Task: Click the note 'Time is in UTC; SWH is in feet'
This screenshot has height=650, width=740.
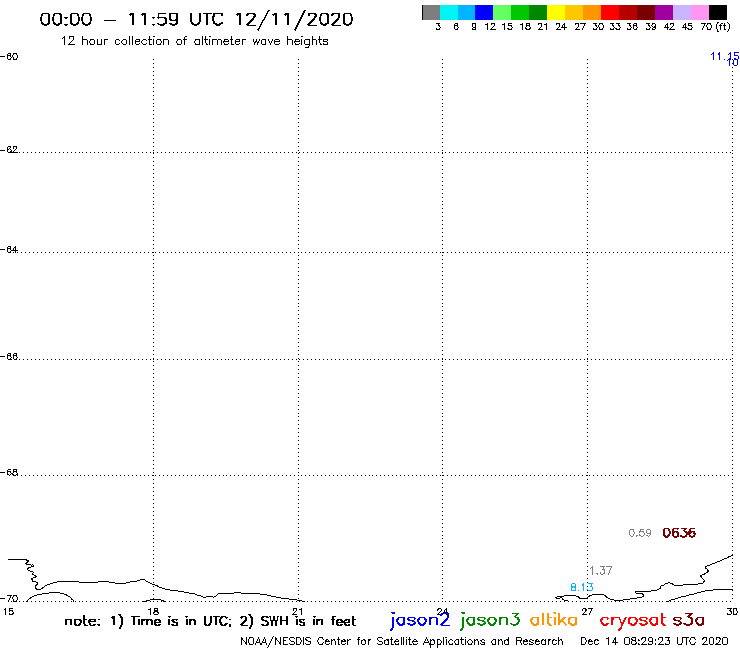Action: point(210,621)
